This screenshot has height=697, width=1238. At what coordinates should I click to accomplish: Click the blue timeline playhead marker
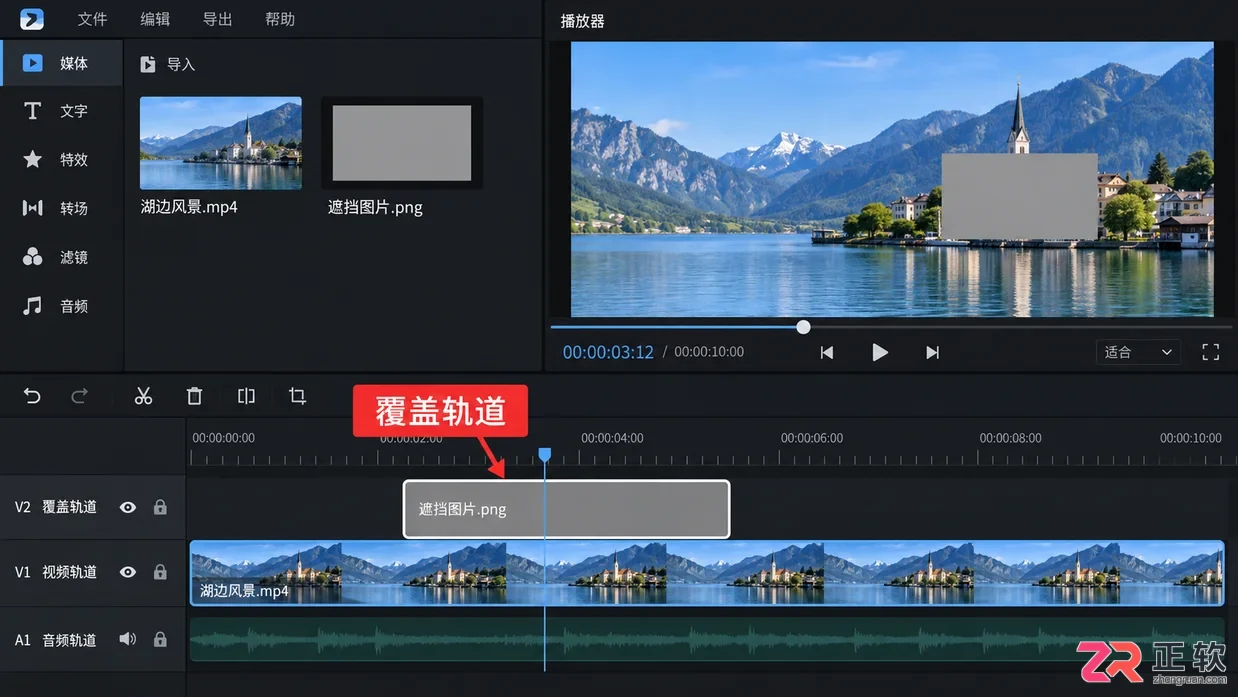click(x=545, y=455)
